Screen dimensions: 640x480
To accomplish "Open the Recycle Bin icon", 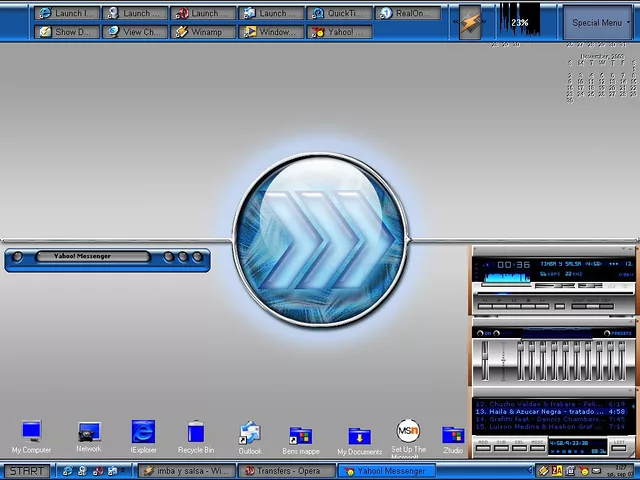I will point(196,433).
